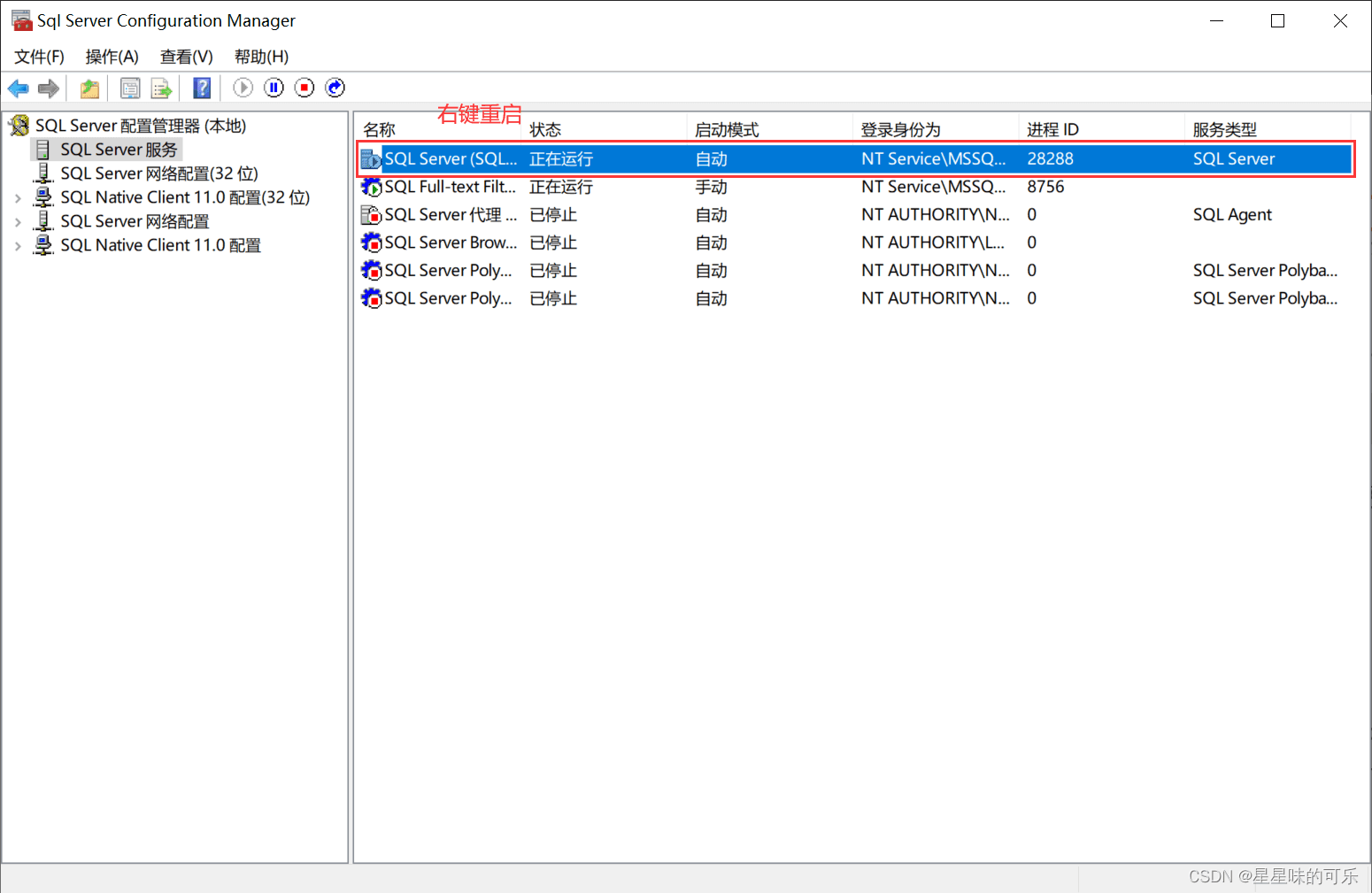Select SQL Server 网络配置 tree item without 32 位
1372x893 pixels.
[135, 221]
